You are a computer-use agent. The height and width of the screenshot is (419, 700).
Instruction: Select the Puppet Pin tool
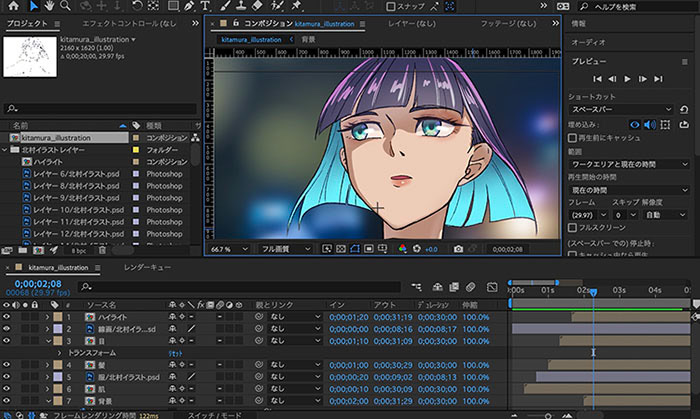(x=296, y=6)
